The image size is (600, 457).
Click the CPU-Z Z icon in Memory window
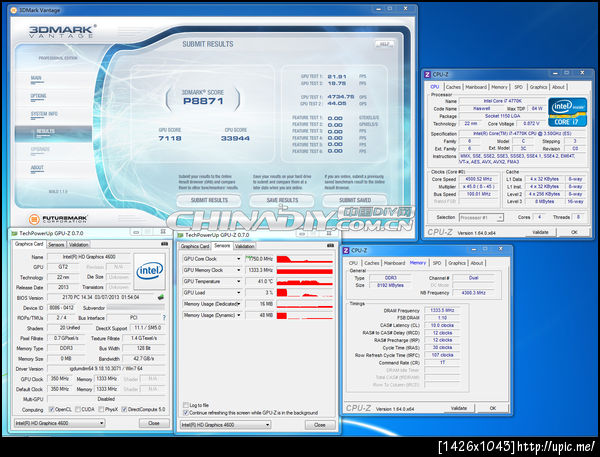[x=346, y=250]
